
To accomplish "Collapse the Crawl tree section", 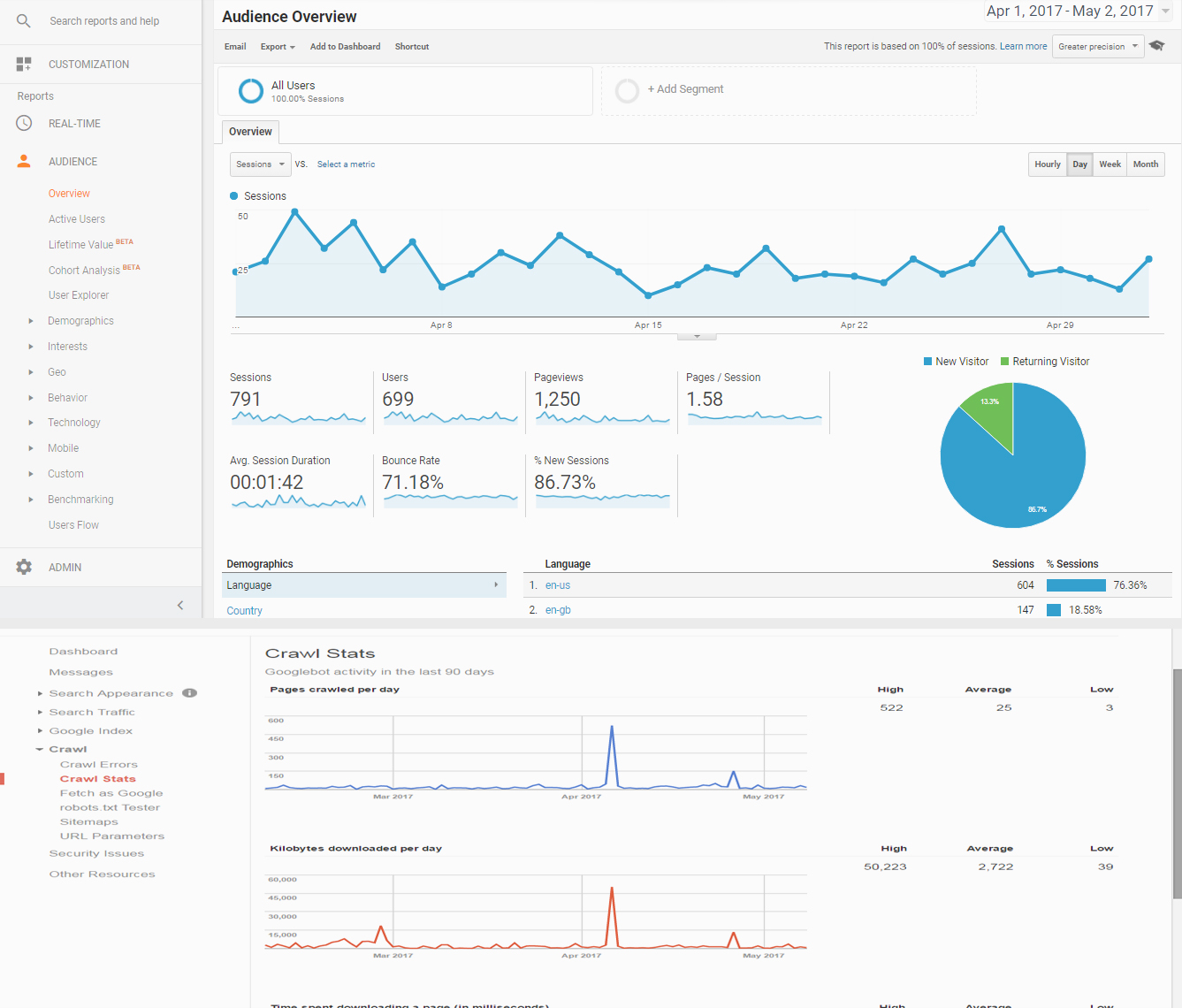I will point(40,749).
